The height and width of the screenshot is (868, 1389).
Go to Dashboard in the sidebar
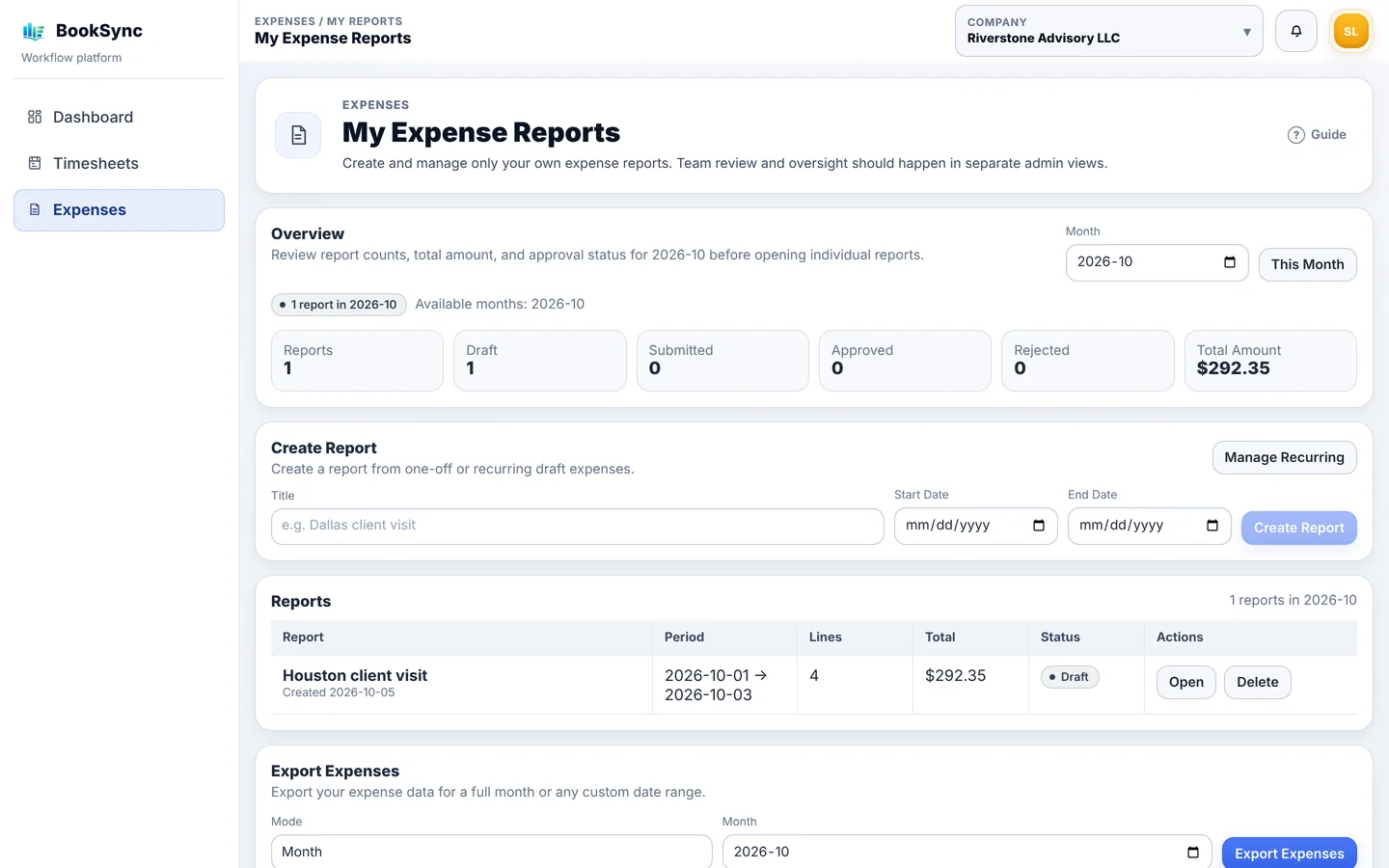[x=119, y=117]
